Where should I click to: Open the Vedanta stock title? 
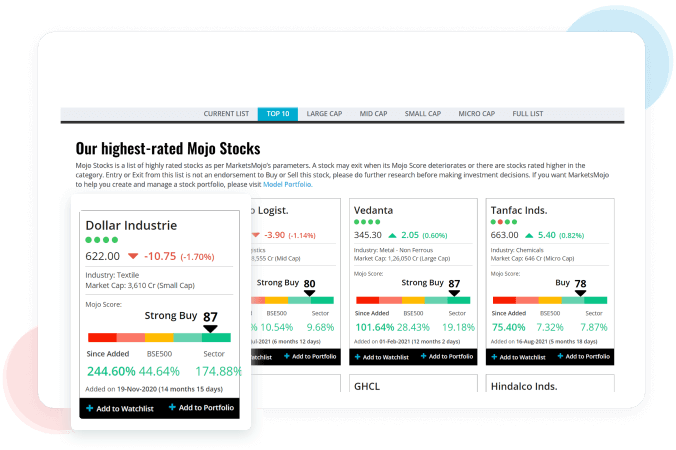(x=373, y=210)
